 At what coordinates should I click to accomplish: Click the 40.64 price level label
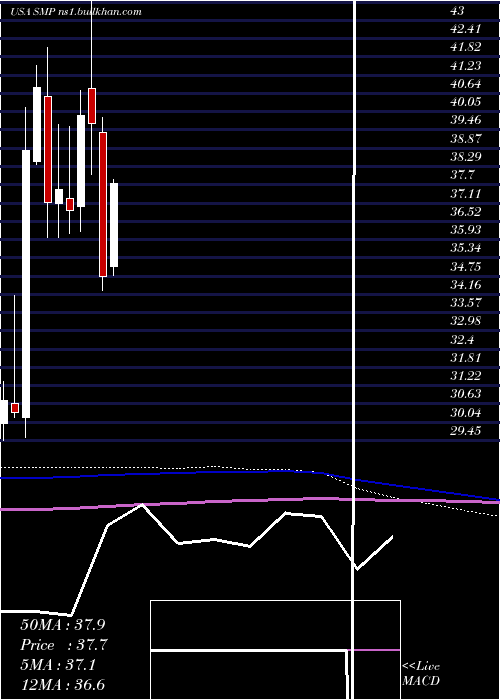pos(466,84)
